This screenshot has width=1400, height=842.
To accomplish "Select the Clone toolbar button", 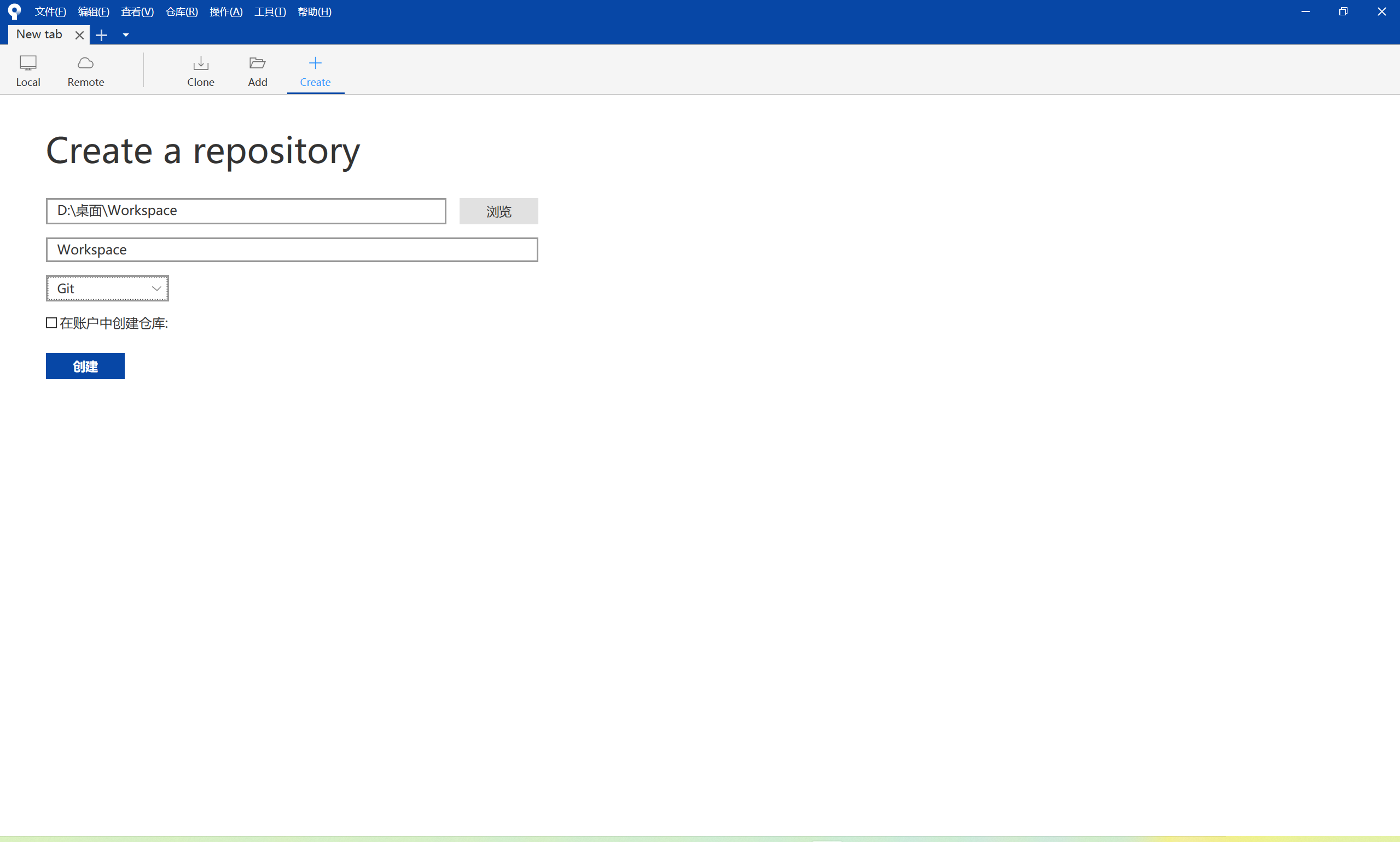I will click(201, 71).
